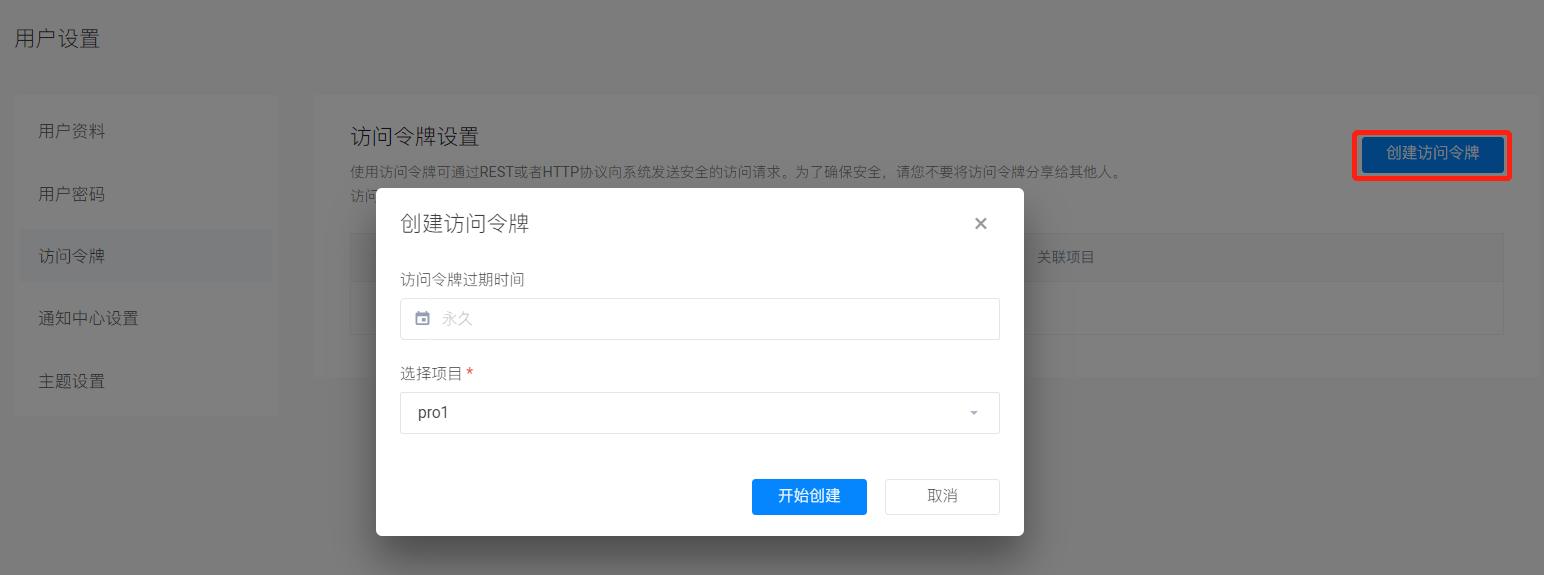Switch to 通知中心设置

coord(88,318)
